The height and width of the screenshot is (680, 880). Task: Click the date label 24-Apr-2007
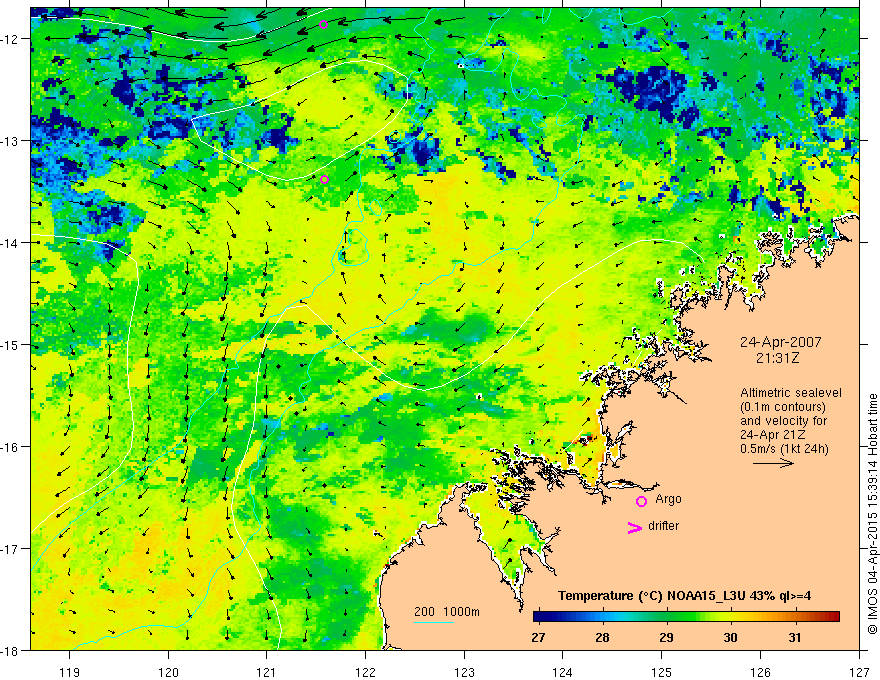[x=780, y=342]
